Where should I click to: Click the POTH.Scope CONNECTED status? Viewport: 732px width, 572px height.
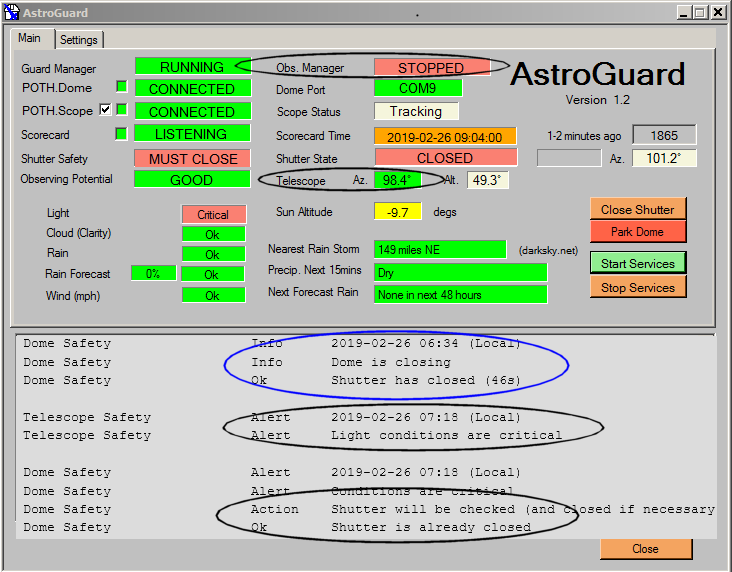[192, 111]
